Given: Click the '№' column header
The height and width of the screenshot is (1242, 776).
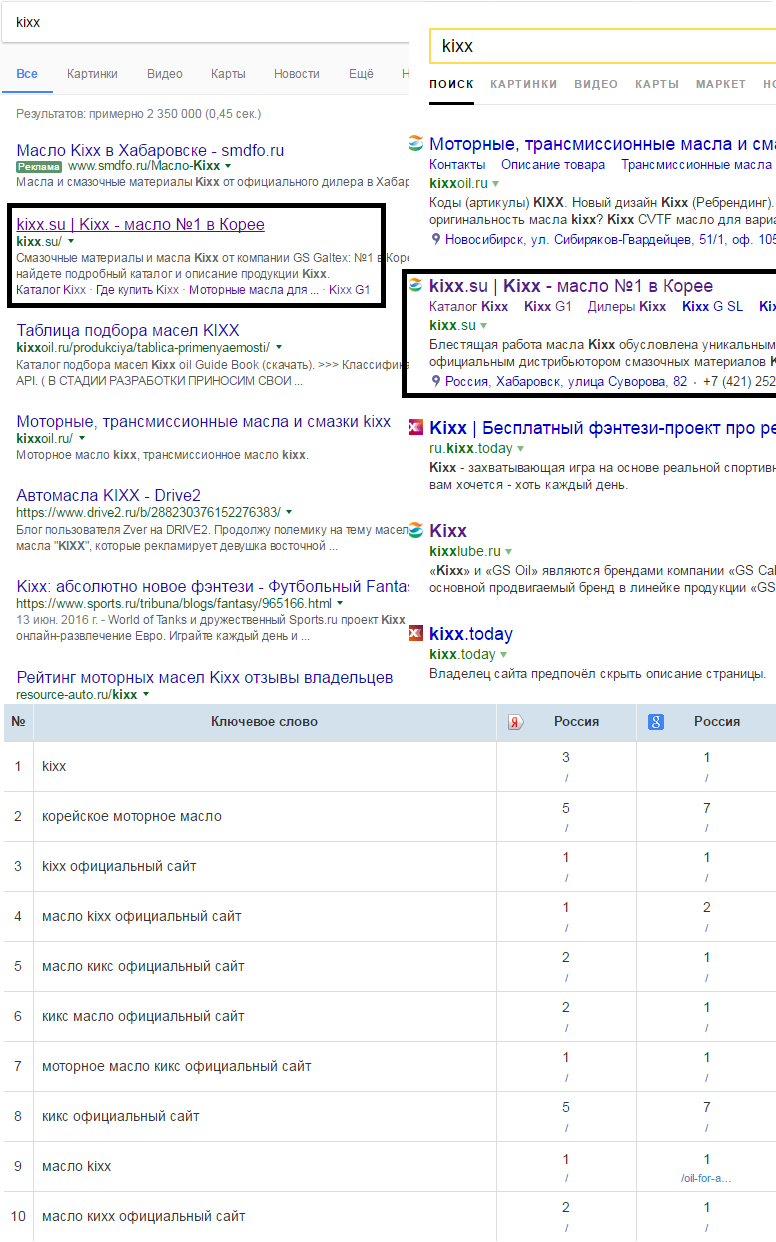Looking at the screenshot, I should point(18,721).
